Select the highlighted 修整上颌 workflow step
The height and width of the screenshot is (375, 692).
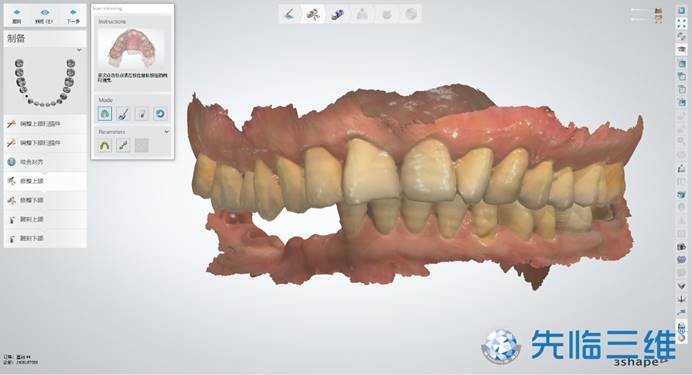(45, 181)
